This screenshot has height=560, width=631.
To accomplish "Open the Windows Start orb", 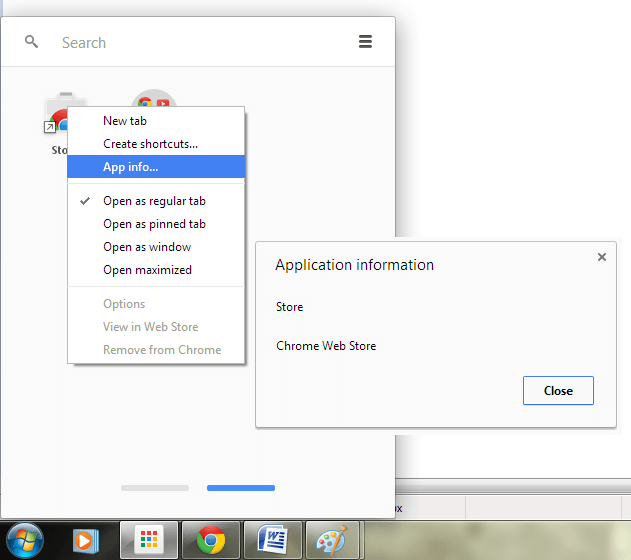I will pos(24,540).
